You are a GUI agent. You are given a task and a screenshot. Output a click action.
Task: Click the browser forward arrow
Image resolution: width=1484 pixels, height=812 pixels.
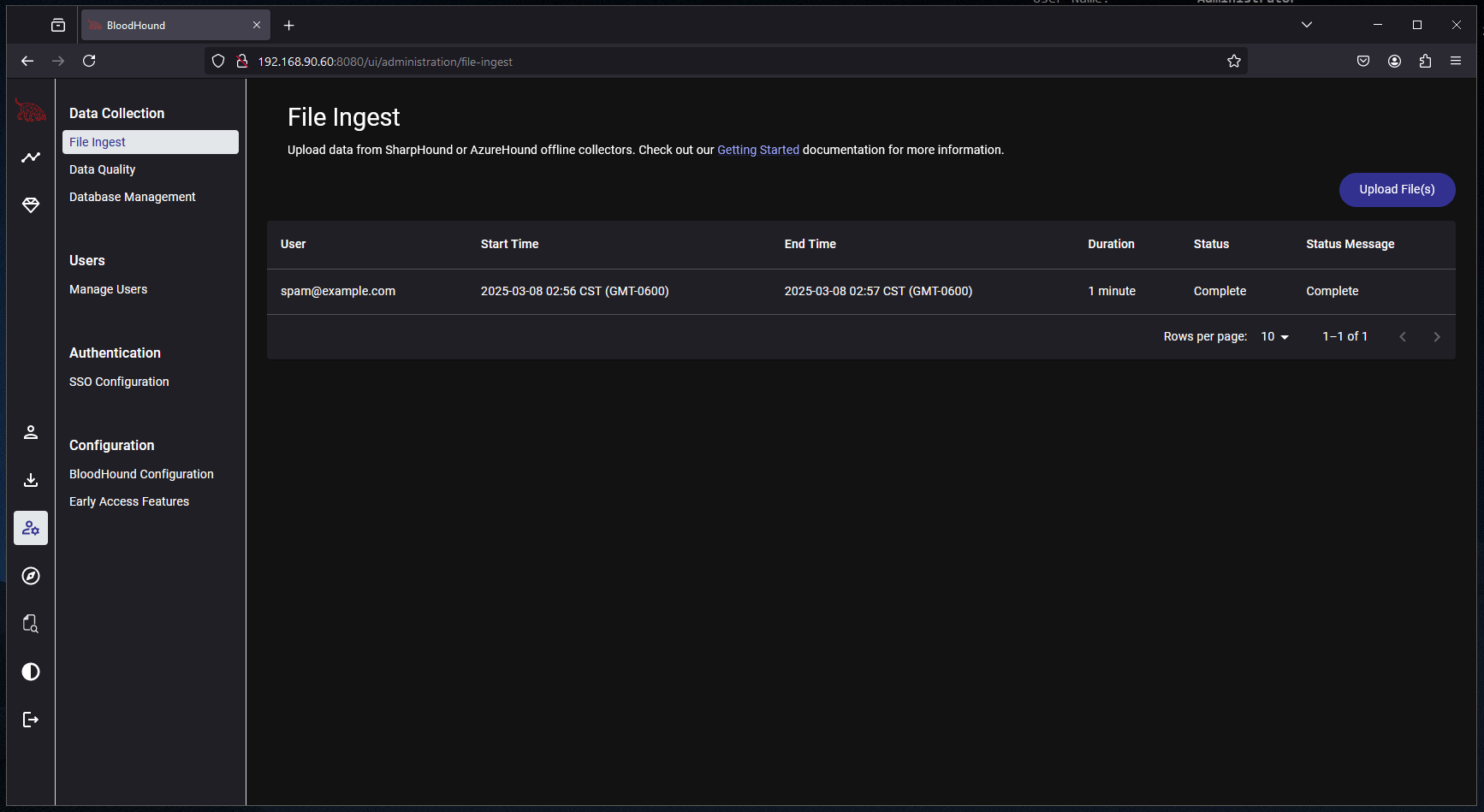tap(58, 61)
